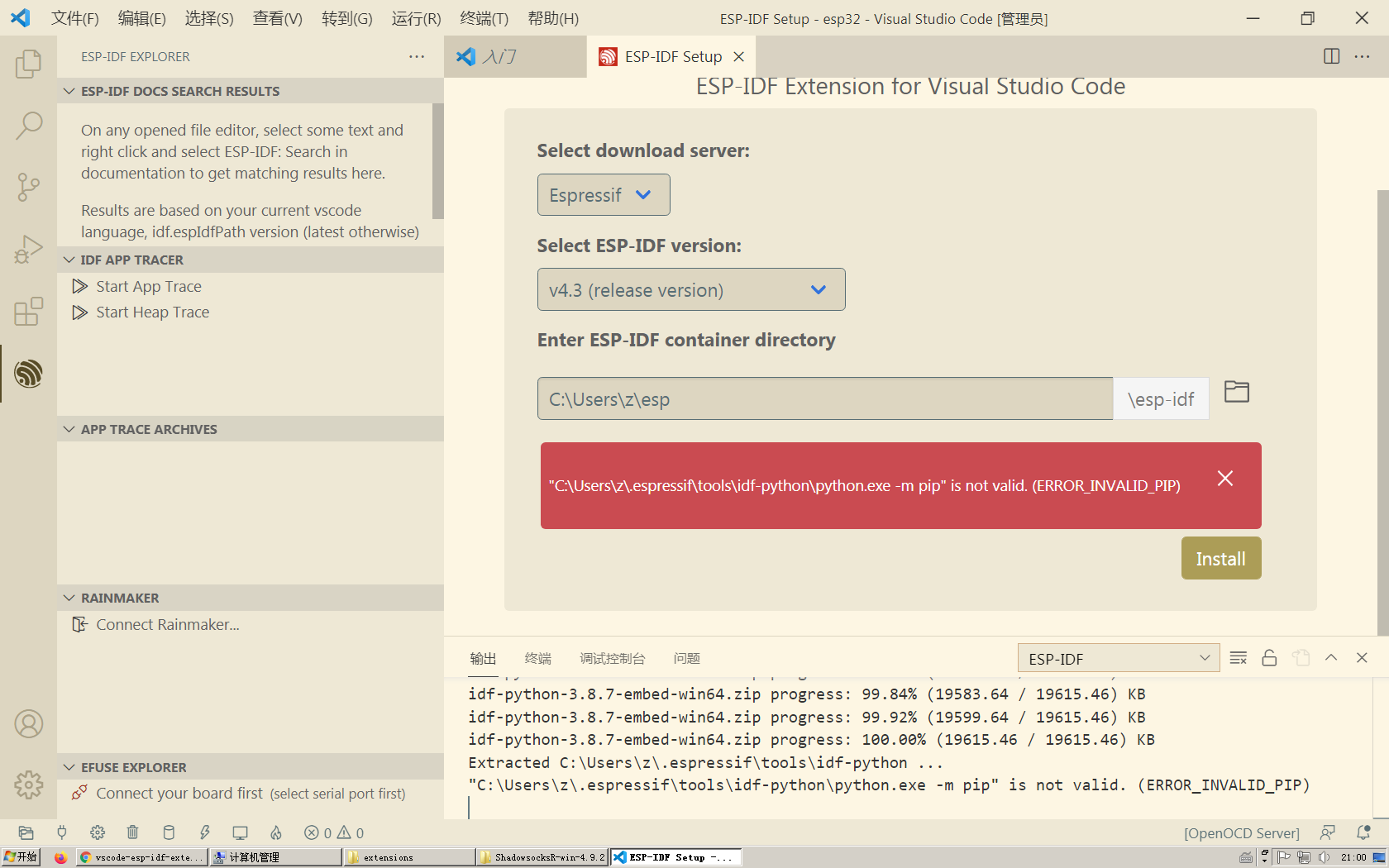
Task: Open the ESP-IDF version v4.3 dropdown
Action: tap(691, 290)
